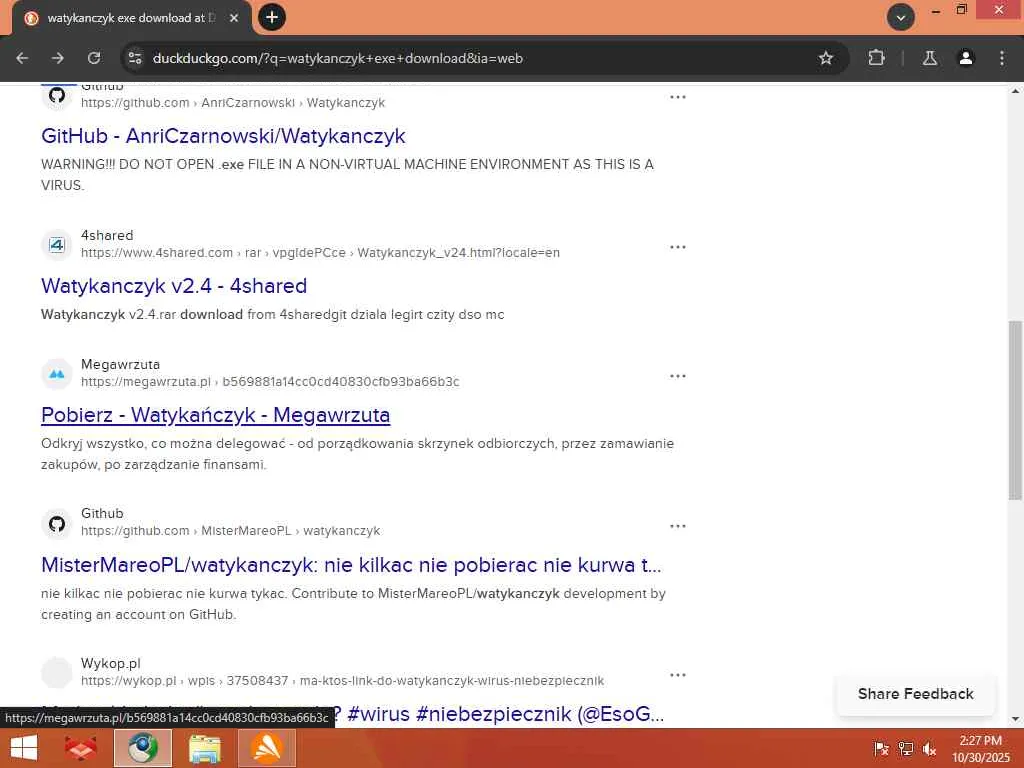The height and width of the screenshot is (768, 1024).
Task: Open the red bird app in taskbar
Action: [x=81, y=748]
